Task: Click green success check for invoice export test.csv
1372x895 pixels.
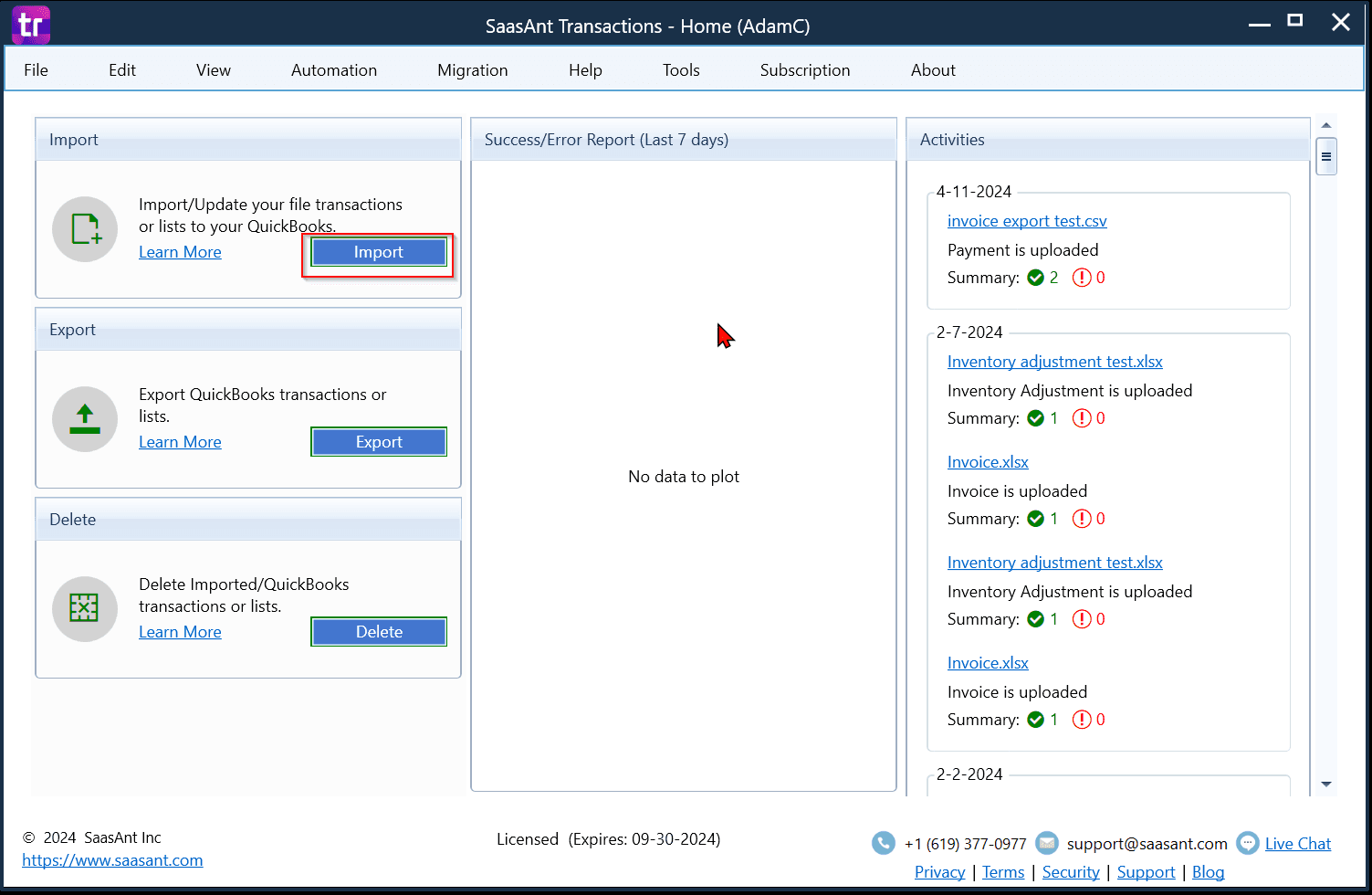Action: (x=1035, y=278)
